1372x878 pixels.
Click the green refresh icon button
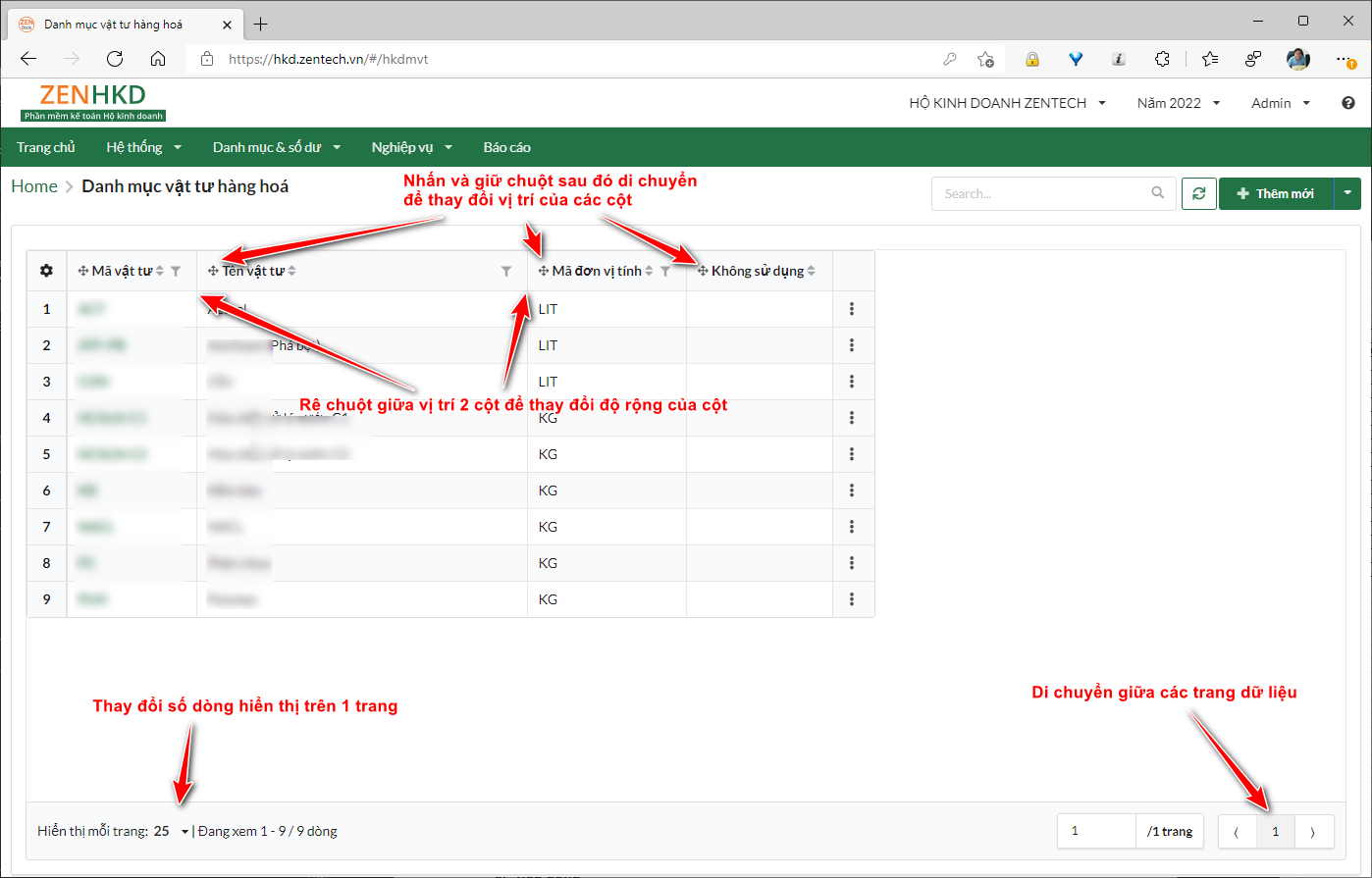[x=1198, y=193]
